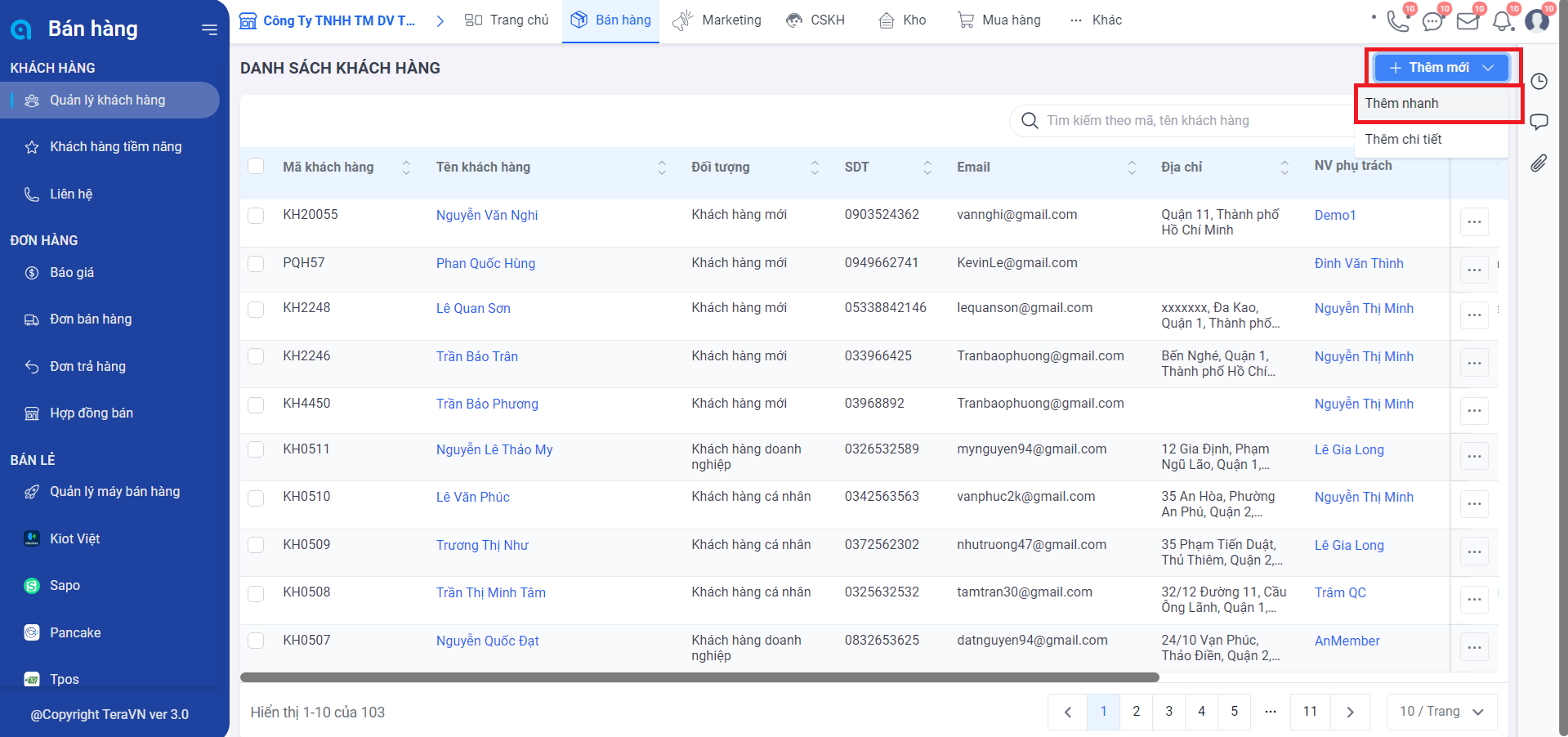Open row actions for Nguyễn Văn Nghi
The width and height of the screenshot is (1568, 737).
tap(1474, 221)
